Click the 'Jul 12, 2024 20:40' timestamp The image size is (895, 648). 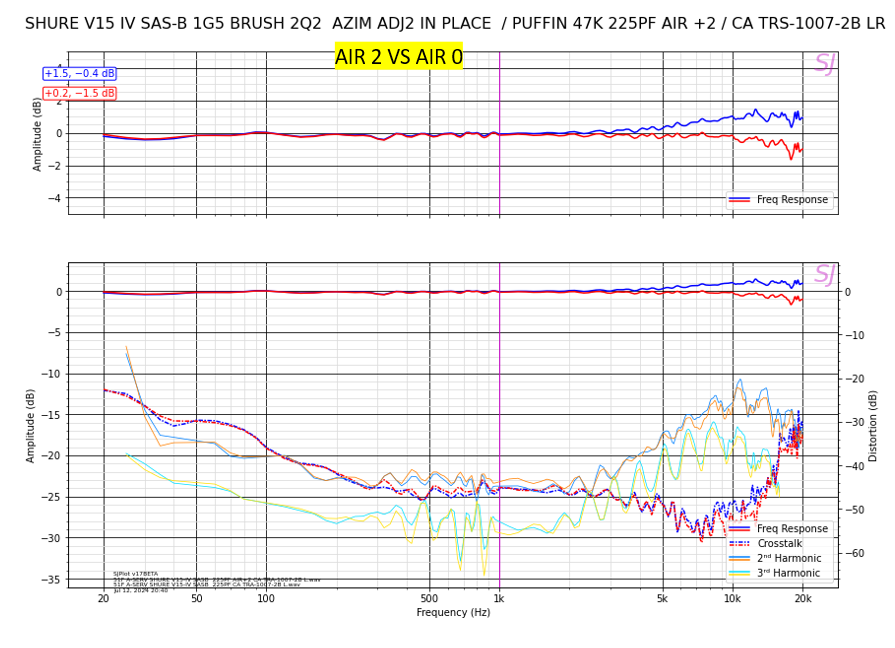[140, 590]
